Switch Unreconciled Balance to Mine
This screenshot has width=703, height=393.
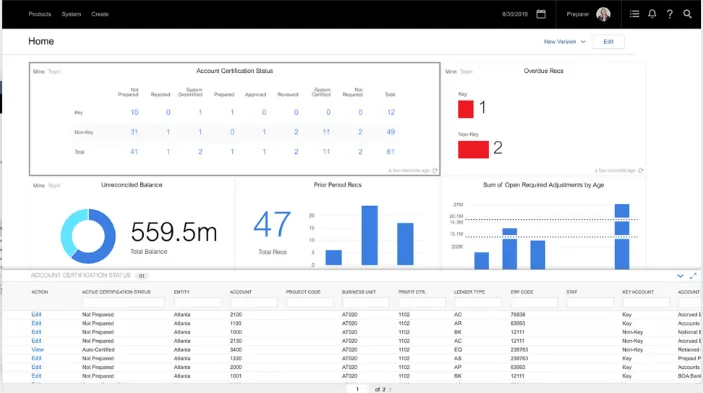tap(39, 186)
